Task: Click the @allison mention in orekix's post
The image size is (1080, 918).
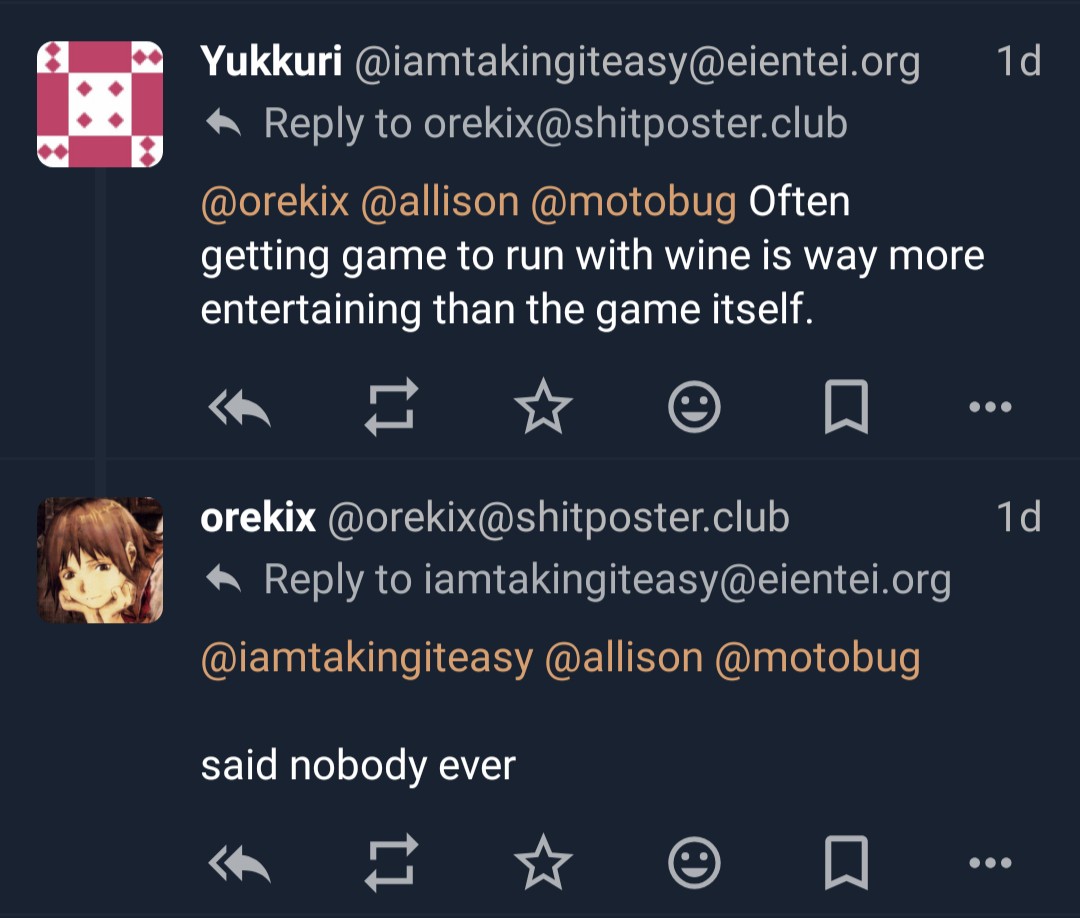Action: [624, 658]
